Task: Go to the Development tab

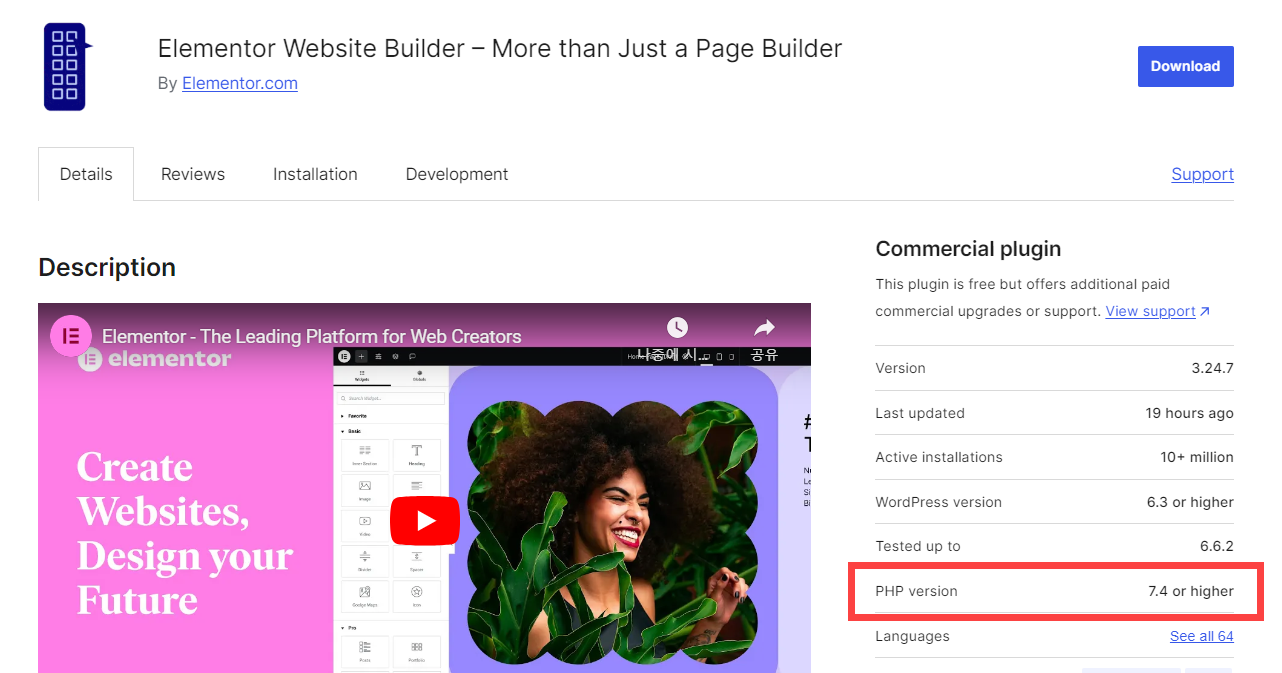Action: pyautogui.click(x=457, y=174)
